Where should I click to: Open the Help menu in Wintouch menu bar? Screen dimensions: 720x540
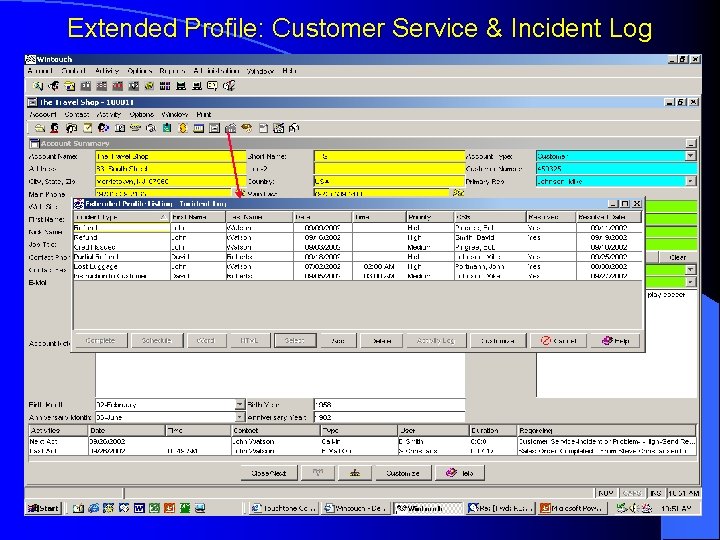[289, 71]
